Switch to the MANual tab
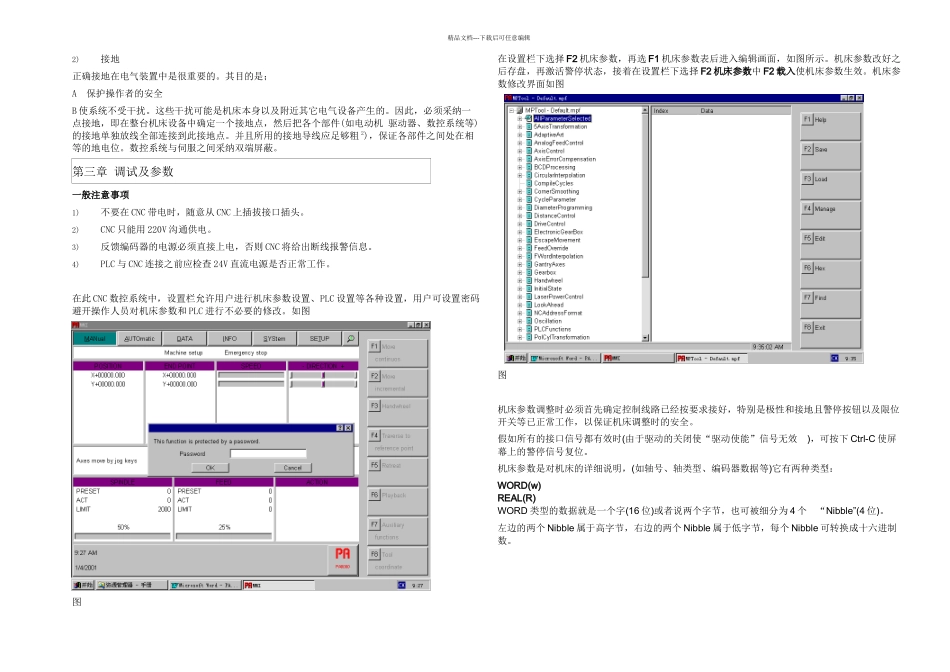950x672 pixels. [x=95, y=339]
